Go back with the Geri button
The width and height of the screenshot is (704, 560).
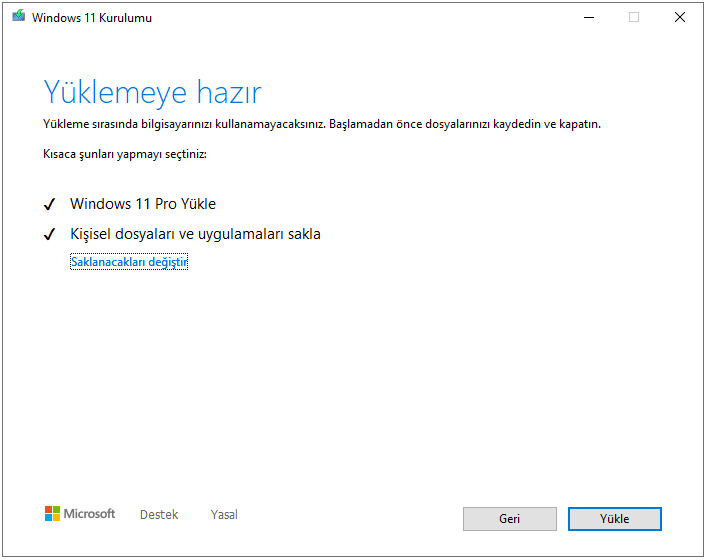click(x=510, y=519)
